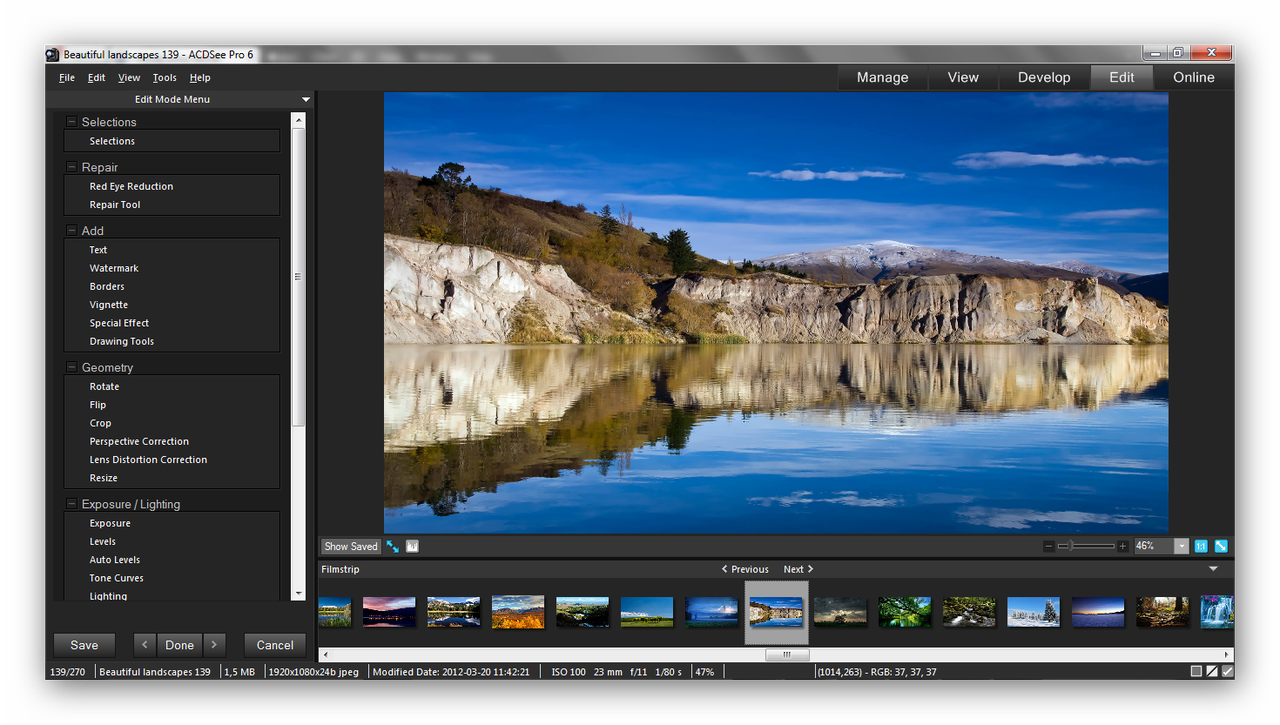Click the edit menu vertical scrollbar thumb

coord(298,276)
